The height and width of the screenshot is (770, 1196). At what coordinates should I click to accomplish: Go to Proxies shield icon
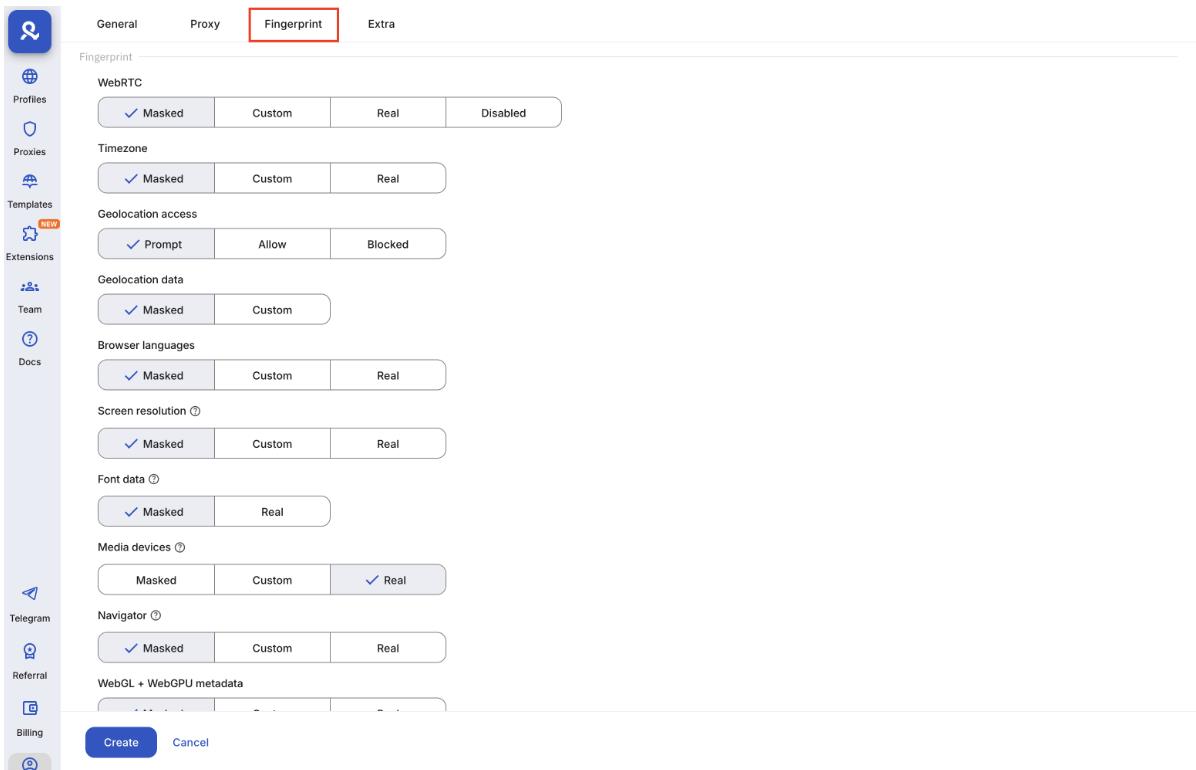[x=29, y=128]
